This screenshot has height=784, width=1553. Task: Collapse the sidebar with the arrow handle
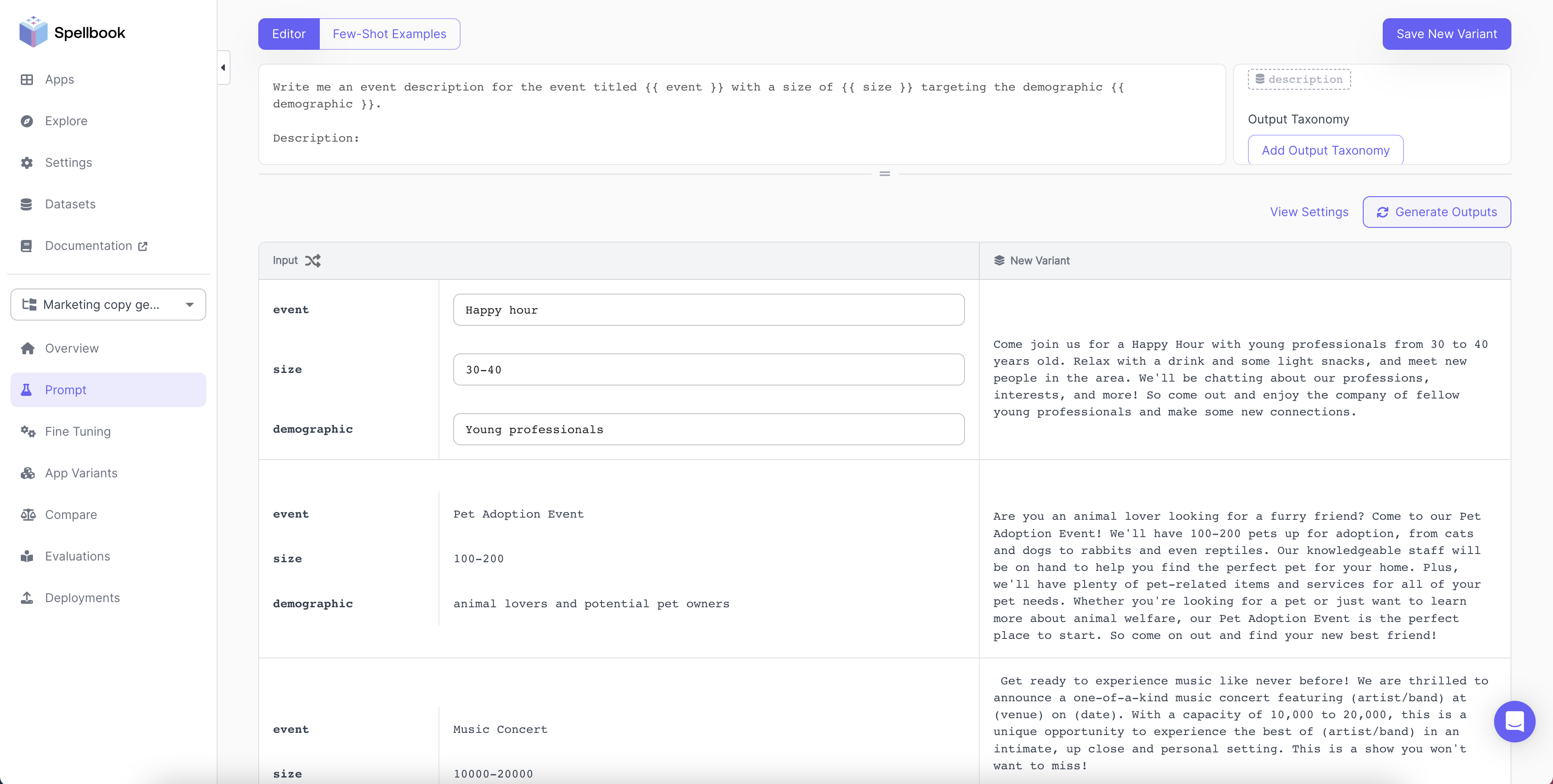tap(223, 68)
